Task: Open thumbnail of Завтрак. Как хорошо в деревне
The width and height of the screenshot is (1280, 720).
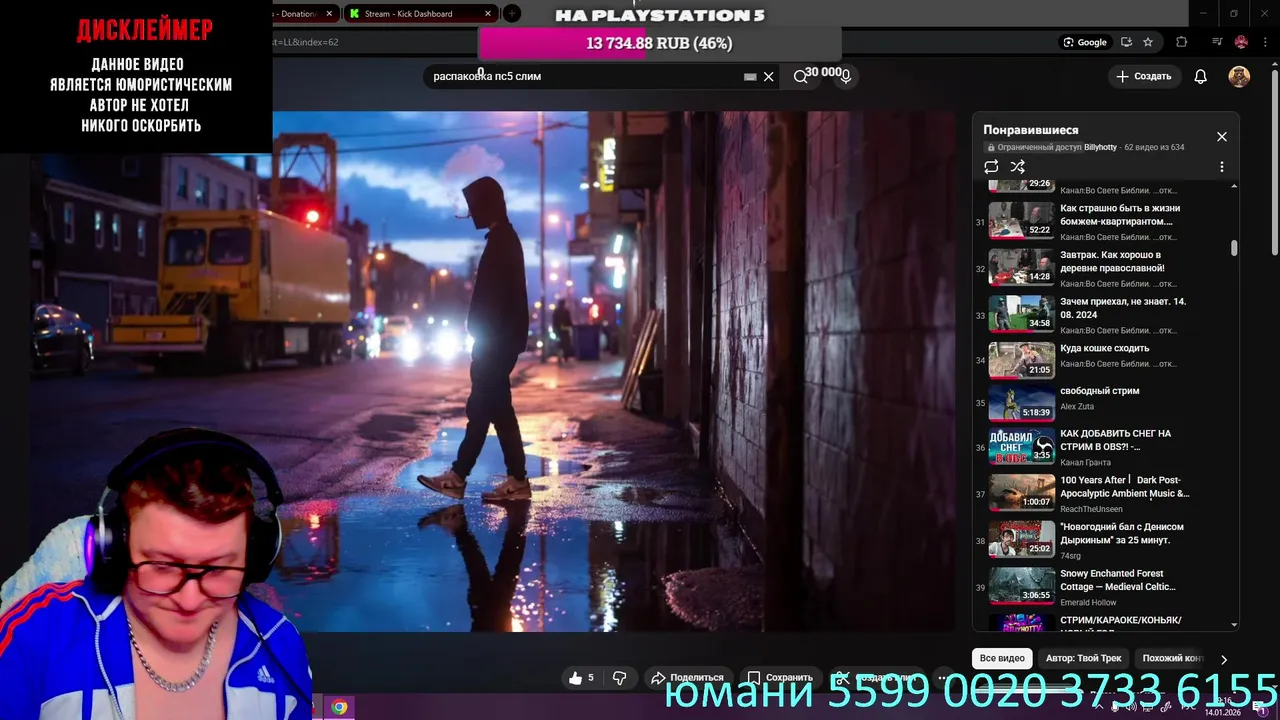Action: pos(1021,267)
